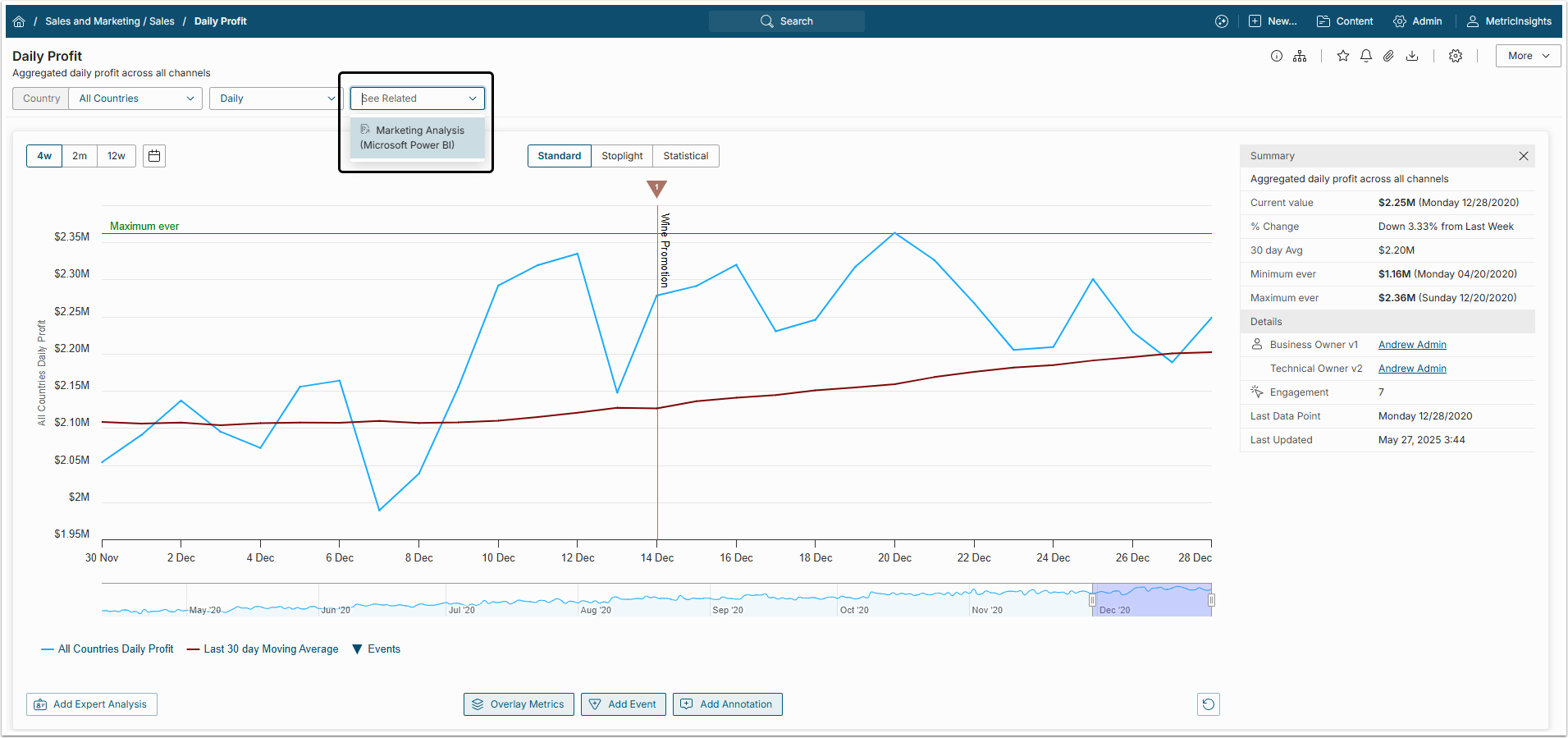Viewport: 1568px width, 738px height.
Task: Open the info icon for Daily Profit
Action: point(1276,56)
